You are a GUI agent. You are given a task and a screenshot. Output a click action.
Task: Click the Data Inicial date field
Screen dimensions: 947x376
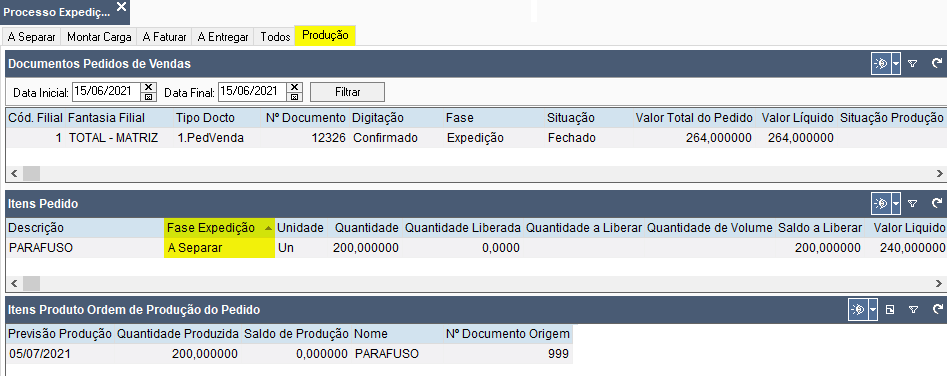point(107,92)
